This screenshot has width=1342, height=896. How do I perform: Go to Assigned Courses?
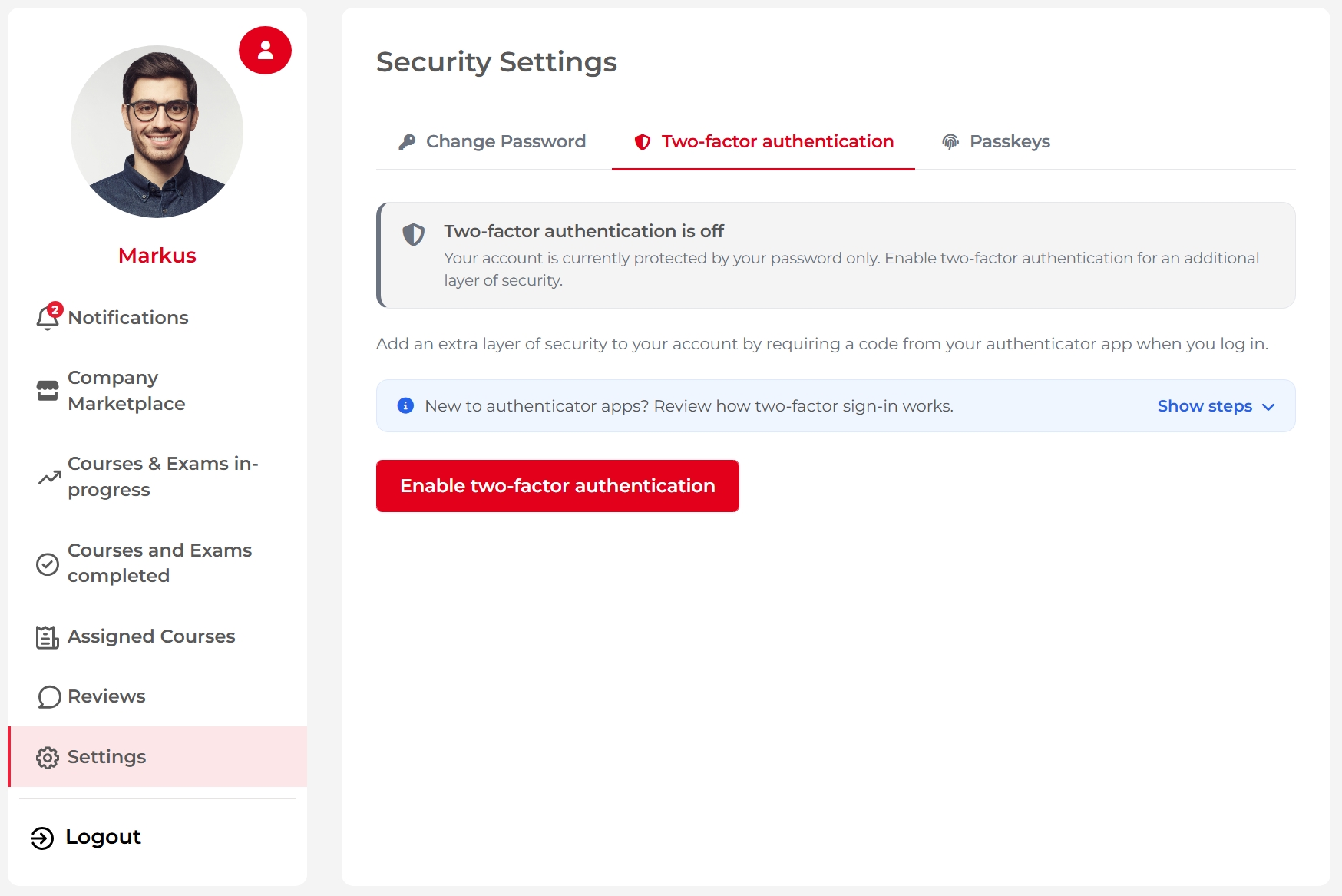(157, 636)
